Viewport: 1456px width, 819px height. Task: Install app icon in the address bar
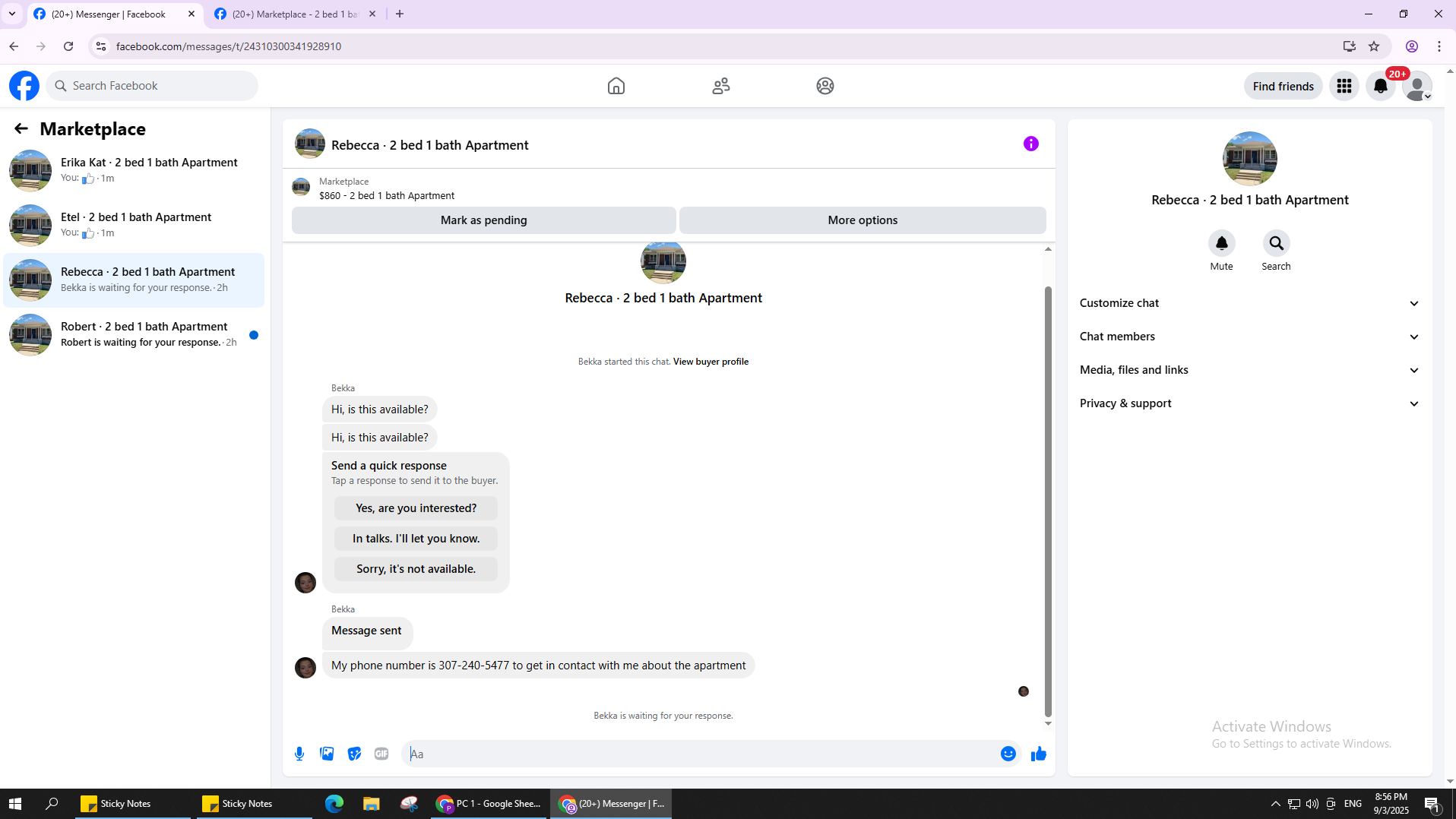point(1350,46)
